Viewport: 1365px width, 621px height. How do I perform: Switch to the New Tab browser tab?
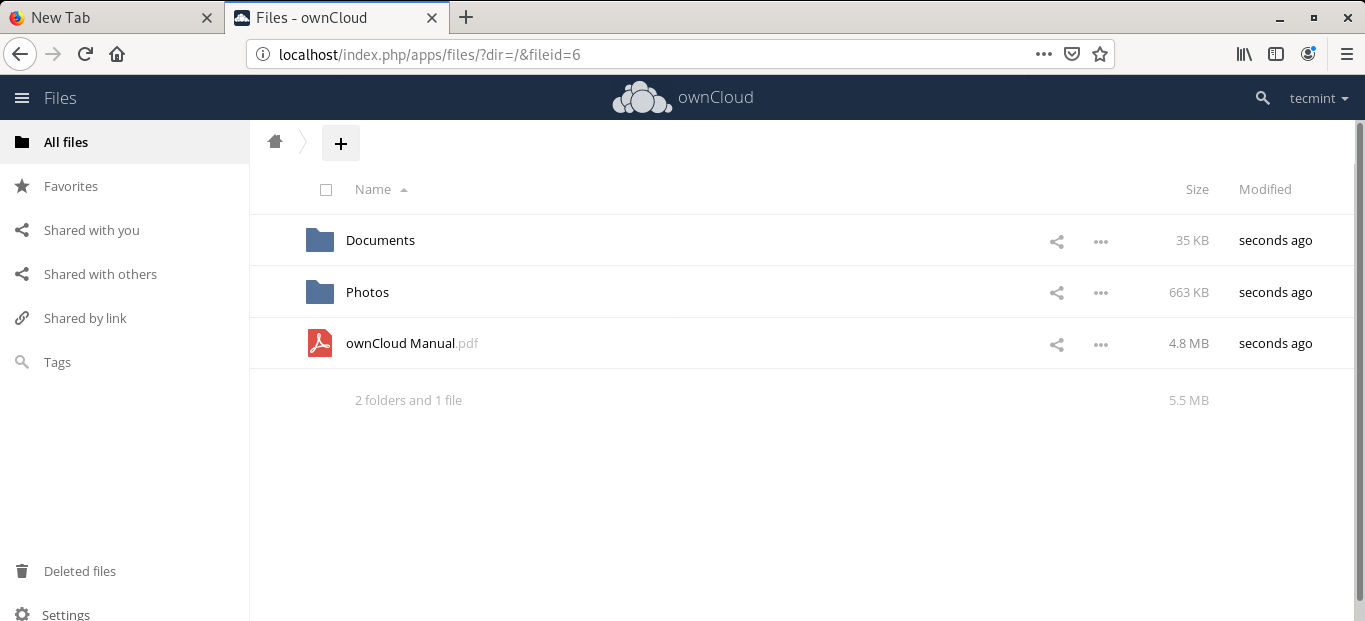[x=110, y=18]
